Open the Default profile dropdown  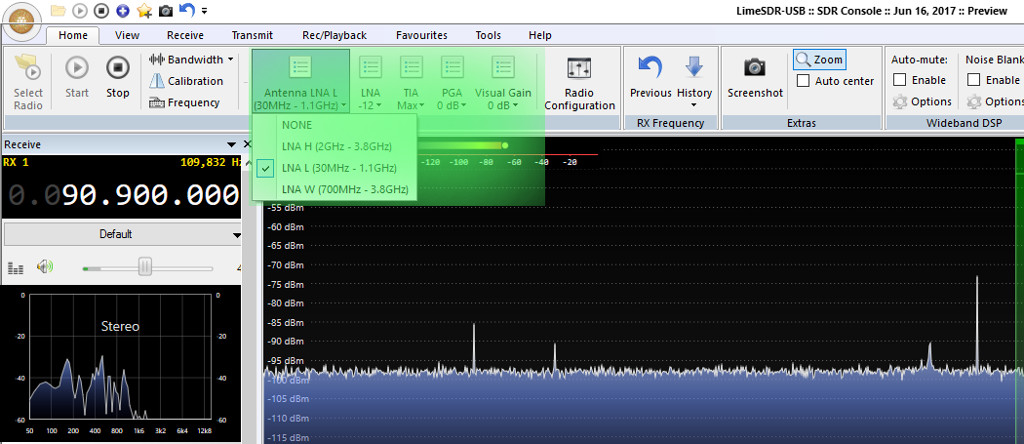point(122,234)
